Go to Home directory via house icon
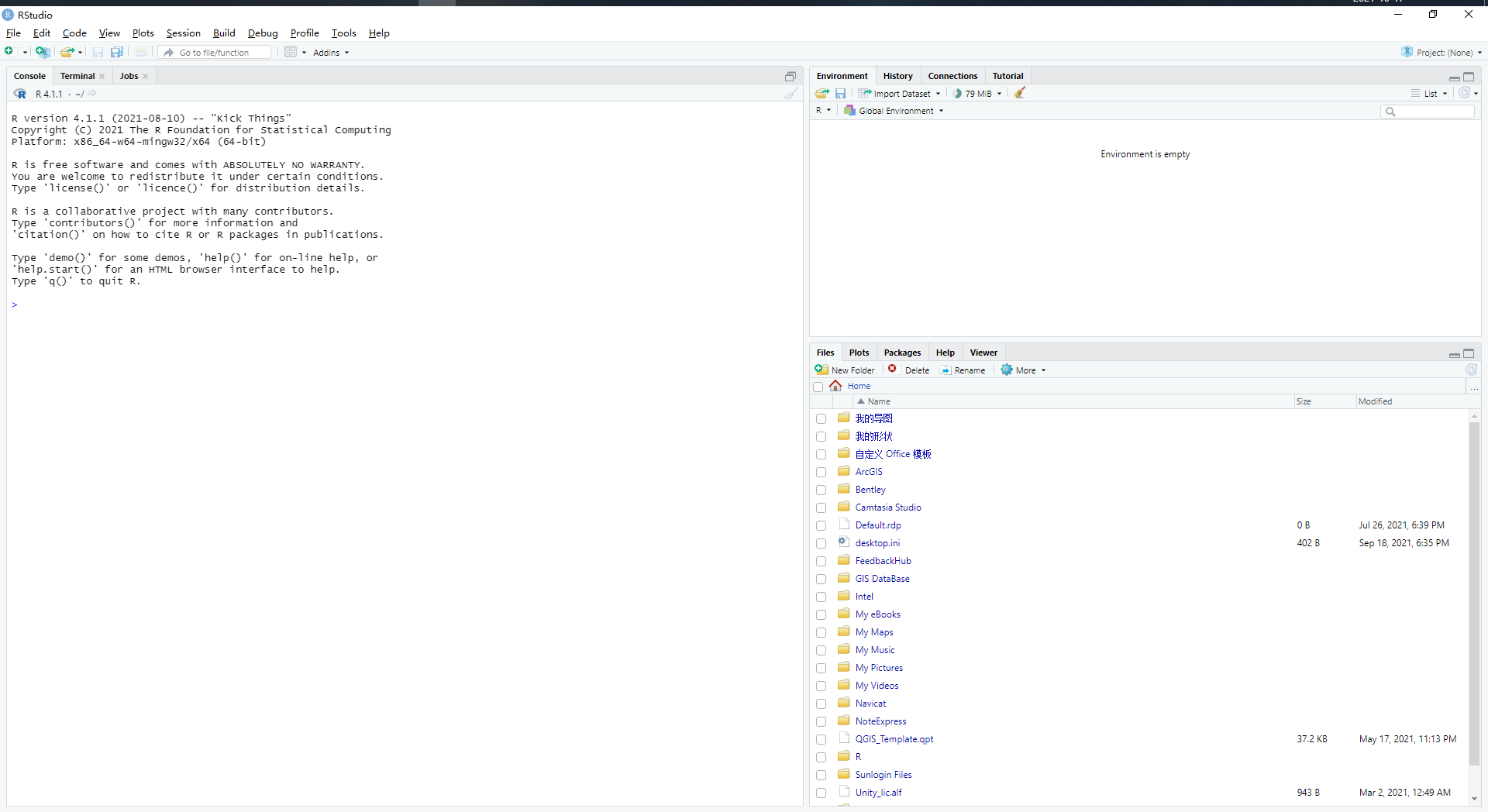The height and width of the screenshot is (812, 1488). 835,386
